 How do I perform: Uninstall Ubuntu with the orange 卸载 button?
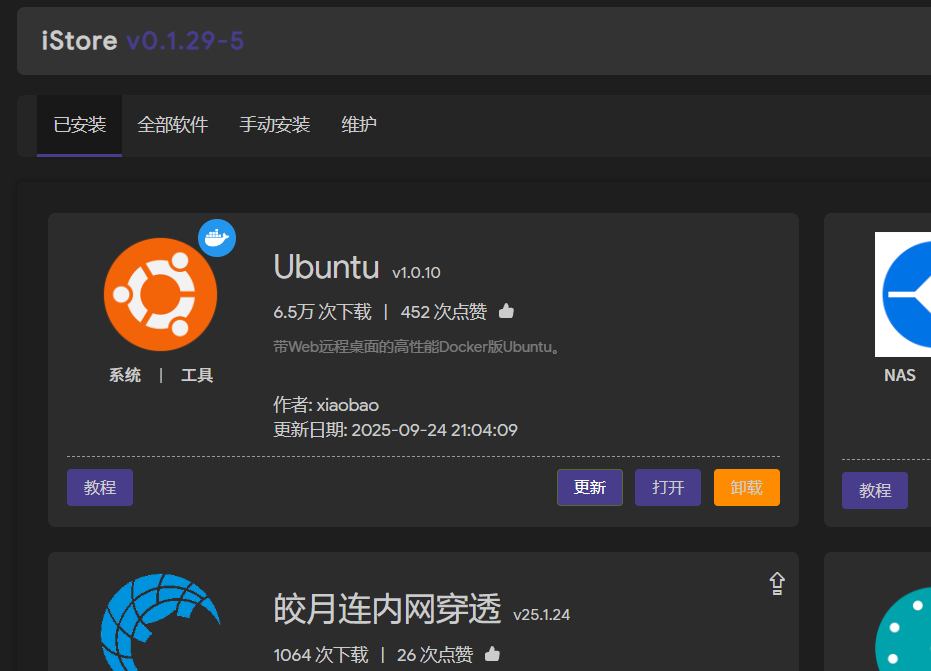tap(746, 488)
